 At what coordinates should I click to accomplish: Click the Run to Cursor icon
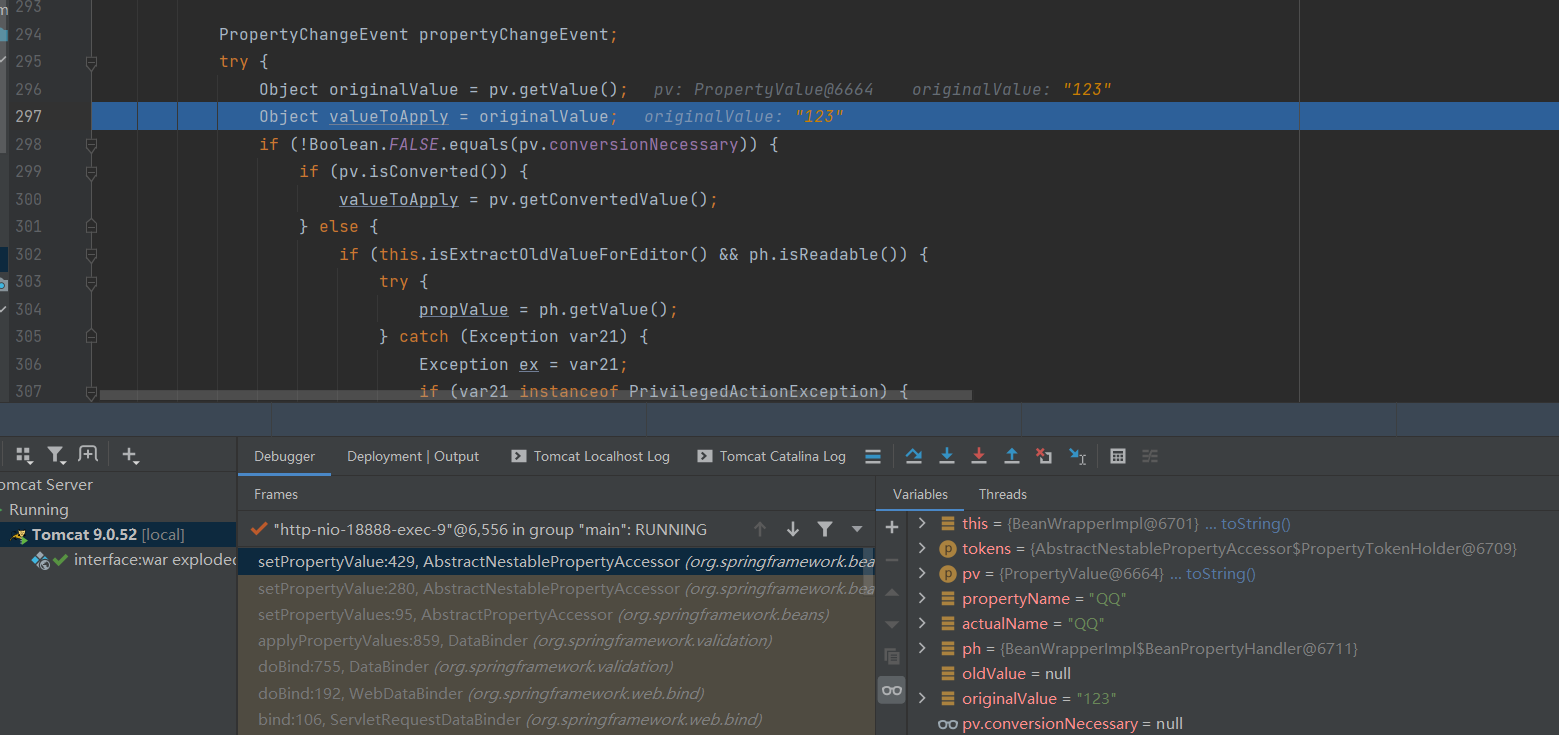tap(1077, 456)
